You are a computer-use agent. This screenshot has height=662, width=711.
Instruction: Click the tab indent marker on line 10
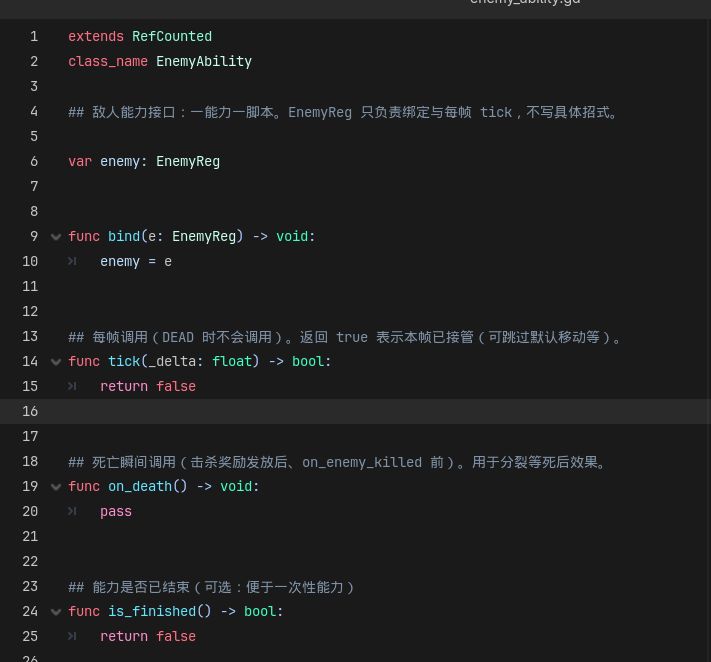tap(72, 261)
